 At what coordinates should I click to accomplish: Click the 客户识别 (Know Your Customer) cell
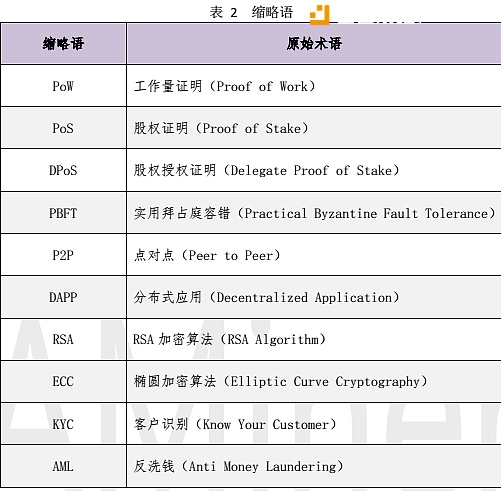coord(314,424)
